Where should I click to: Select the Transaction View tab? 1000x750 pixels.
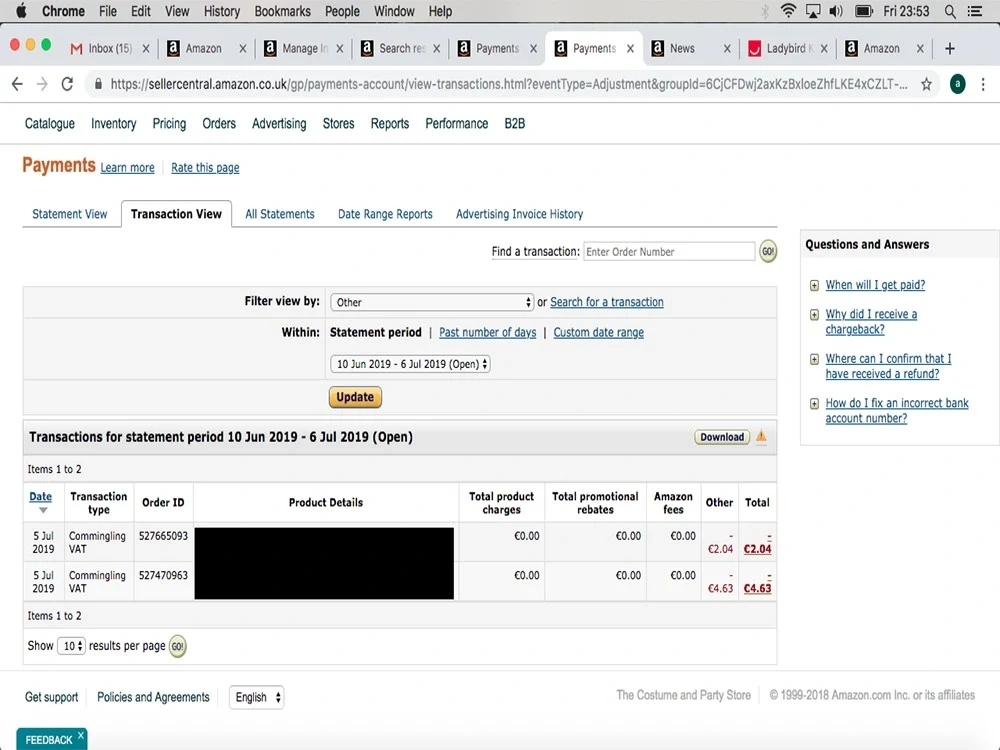click(x=176, y=214)
